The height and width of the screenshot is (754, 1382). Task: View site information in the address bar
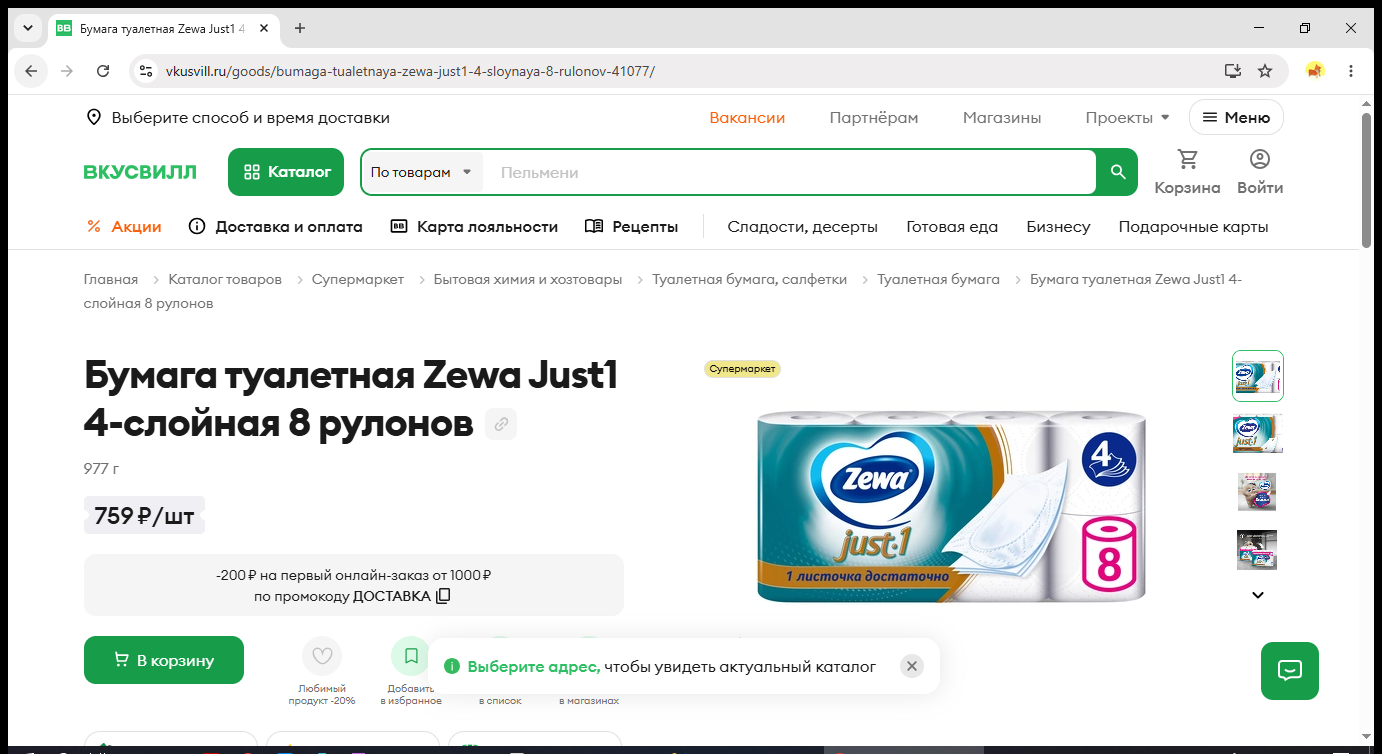click(146, 71)
